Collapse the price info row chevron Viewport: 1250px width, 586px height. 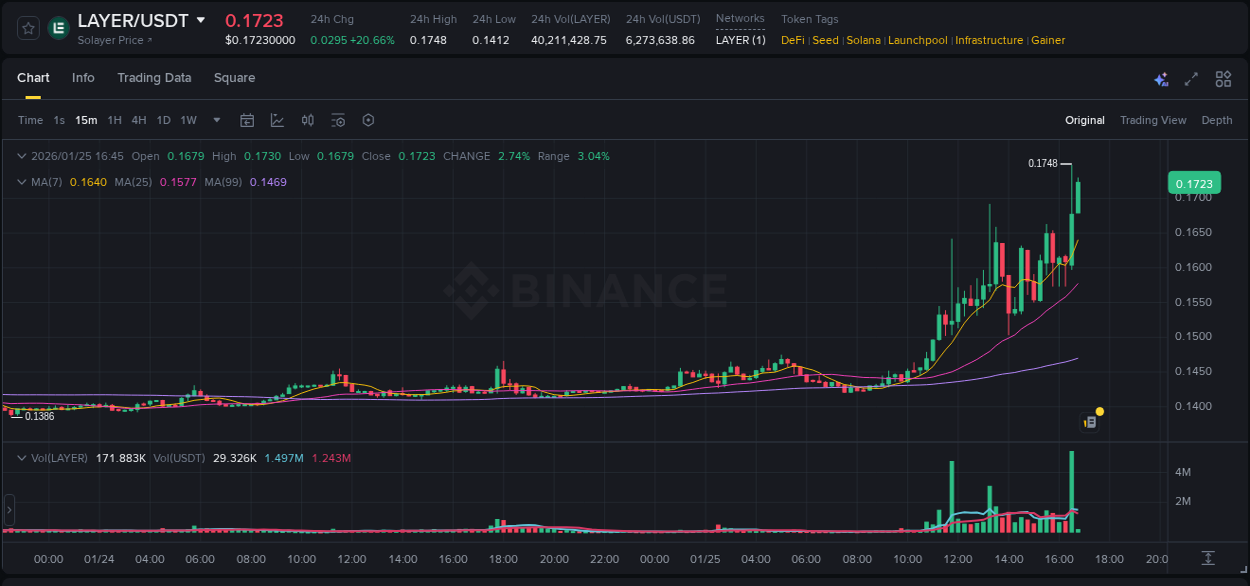(21, 156)
